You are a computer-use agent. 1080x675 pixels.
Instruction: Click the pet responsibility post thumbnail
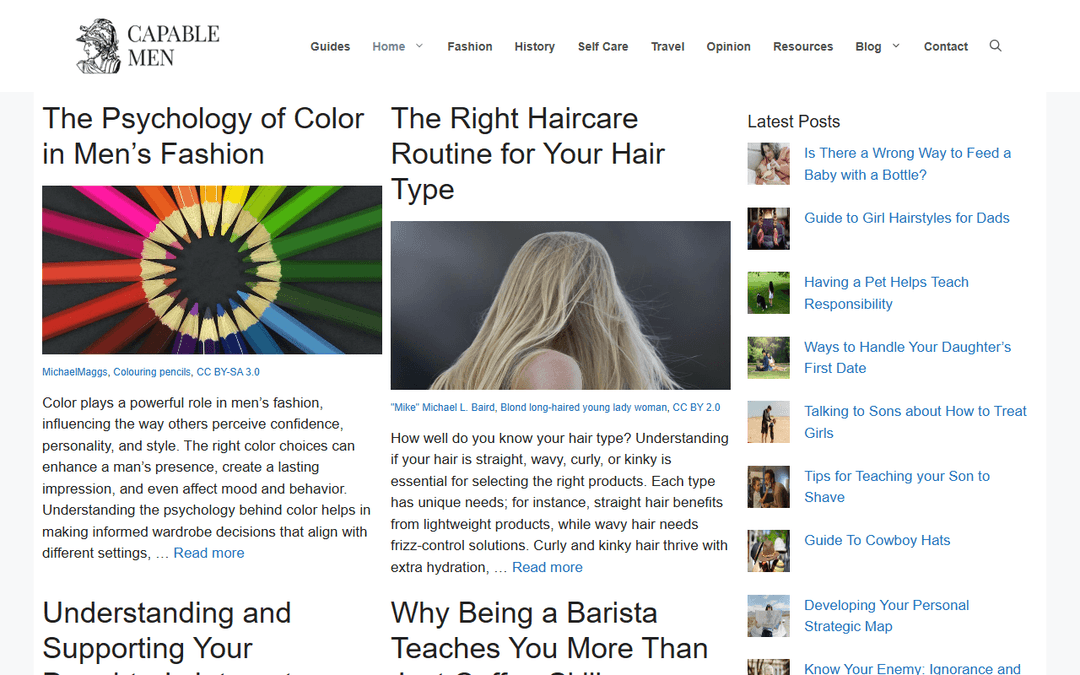[x=769, y=293]
